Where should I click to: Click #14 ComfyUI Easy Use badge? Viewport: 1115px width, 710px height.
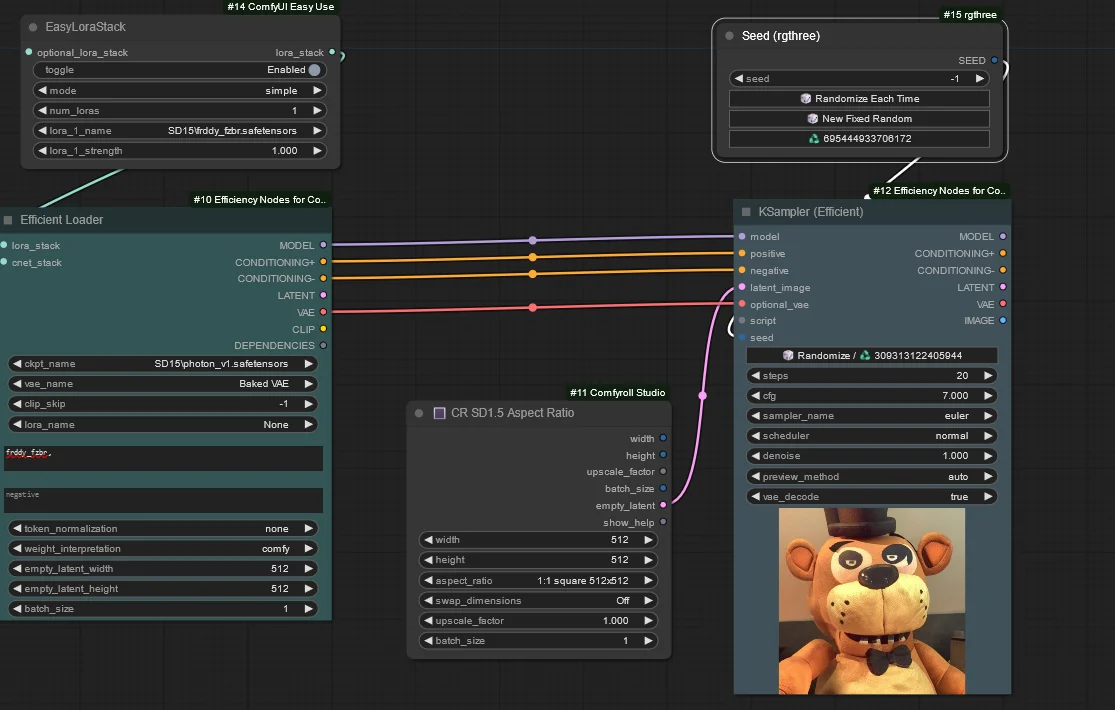pyautogui.click(x=280, y=6)
